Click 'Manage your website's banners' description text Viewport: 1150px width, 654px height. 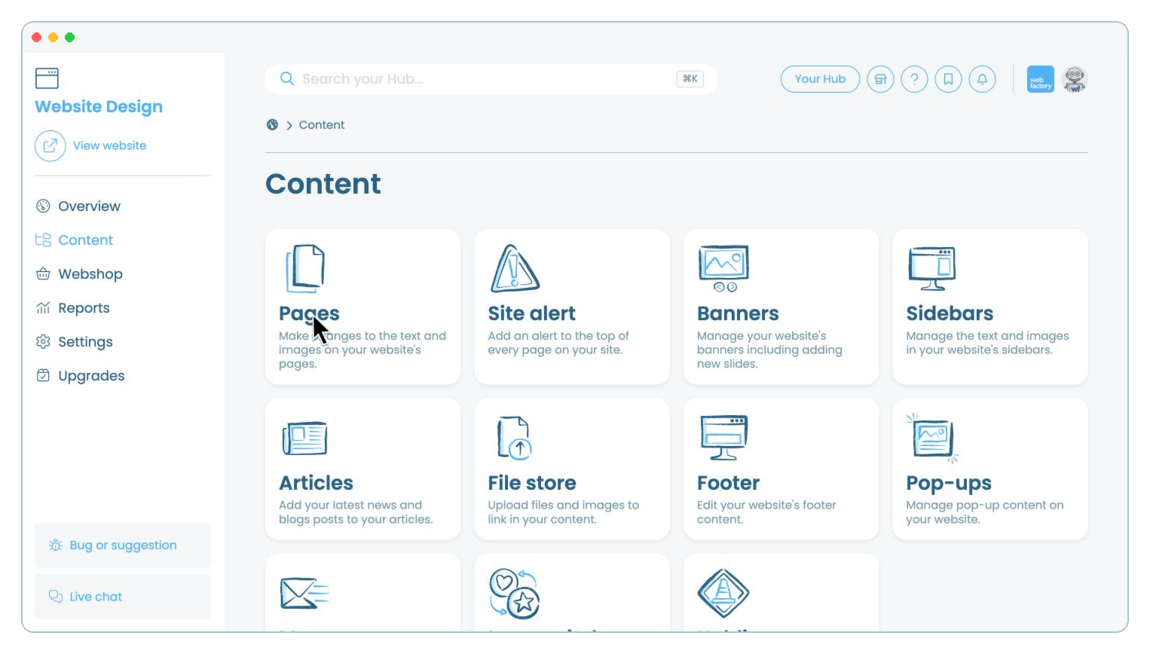click(x=769, y=350)
